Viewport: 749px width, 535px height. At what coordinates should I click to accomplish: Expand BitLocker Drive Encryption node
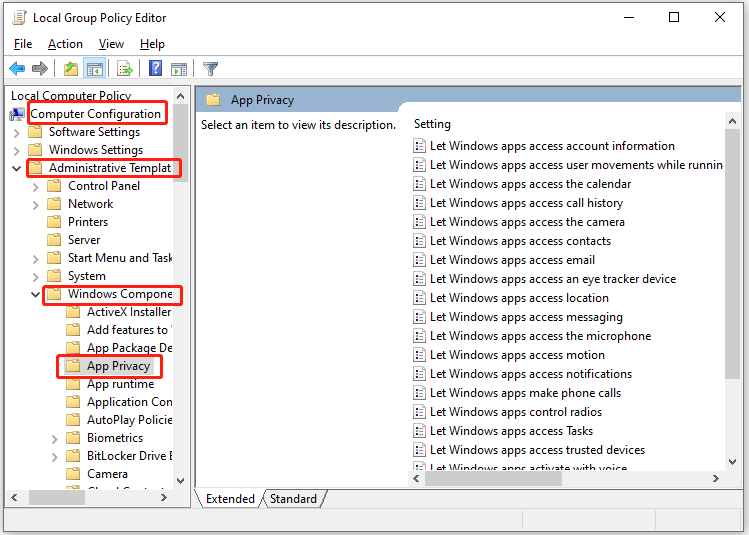pyautogui.click(x=54, y=457)
